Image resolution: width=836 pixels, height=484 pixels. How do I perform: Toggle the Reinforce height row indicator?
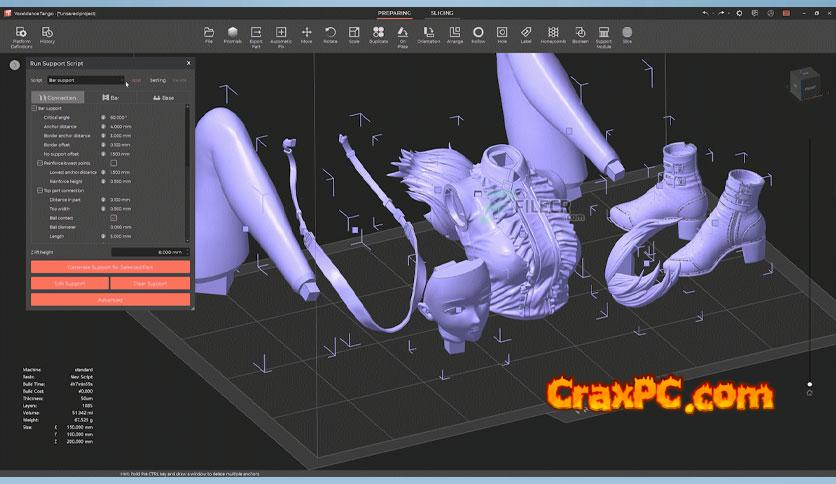pyautogui.click(x=103, y=181)
